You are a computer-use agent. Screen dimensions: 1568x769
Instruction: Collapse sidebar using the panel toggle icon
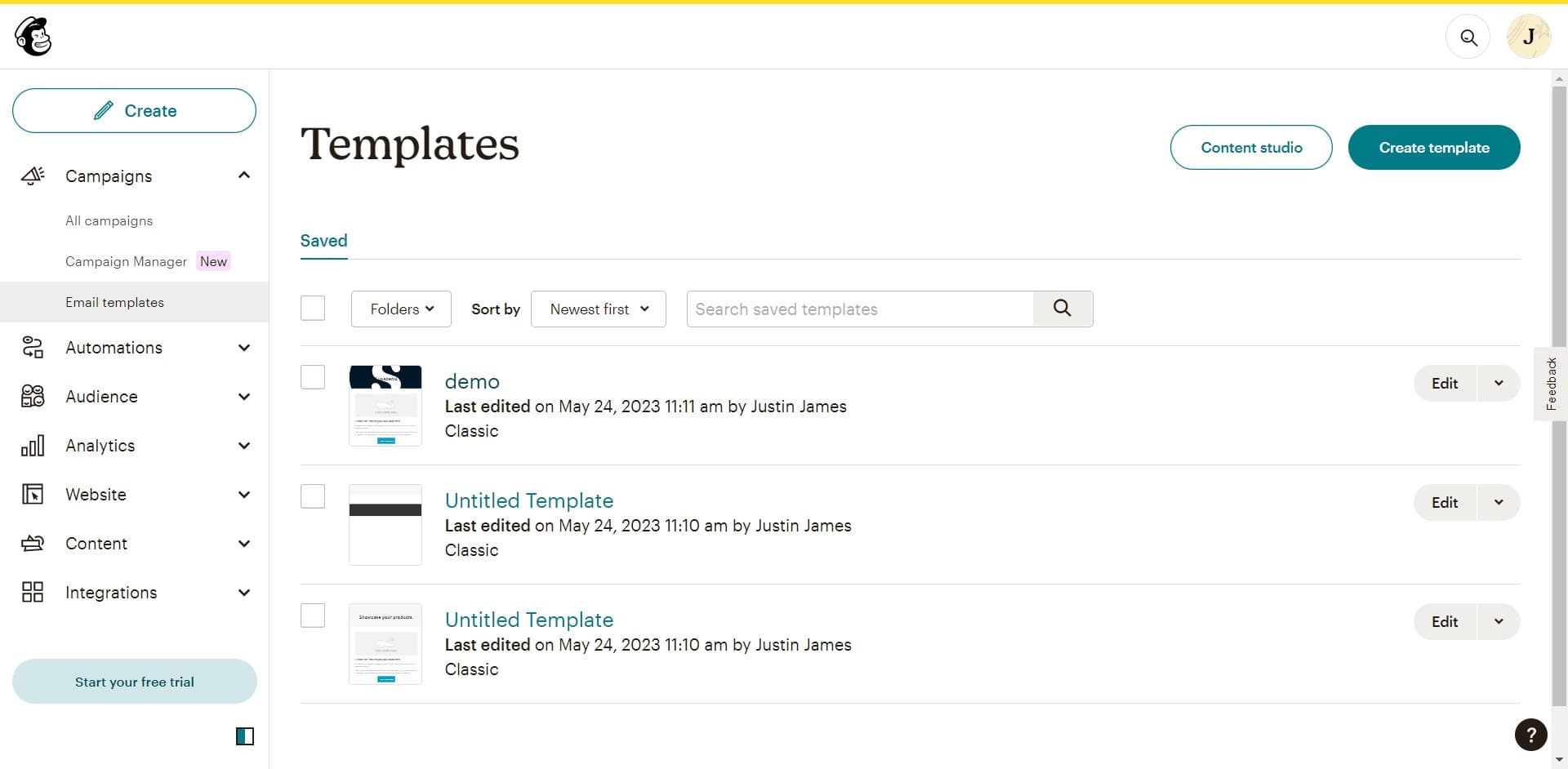pos(245,736)
